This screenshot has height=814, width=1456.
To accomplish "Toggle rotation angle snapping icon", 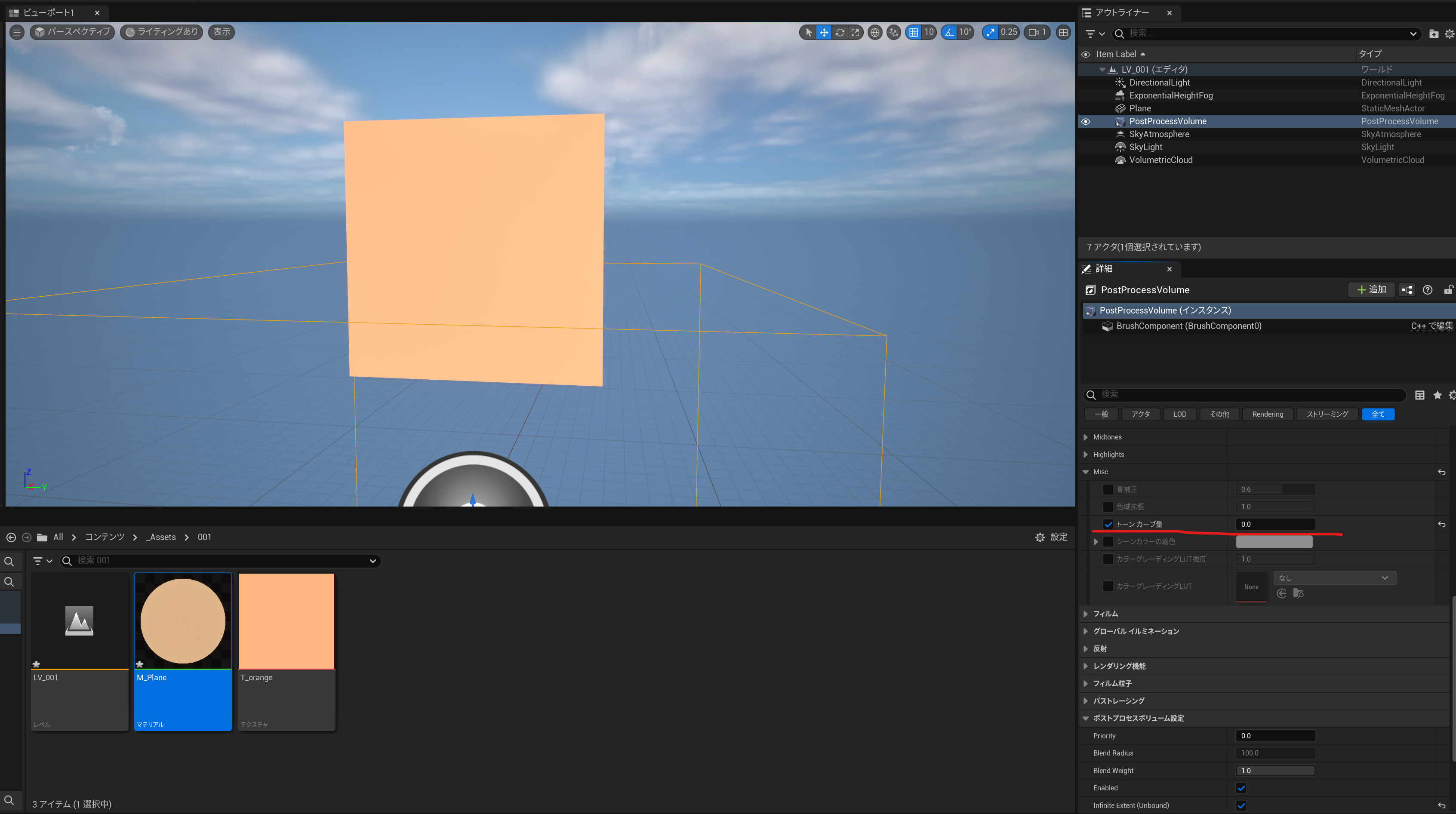I will click(x=950, y=32).
